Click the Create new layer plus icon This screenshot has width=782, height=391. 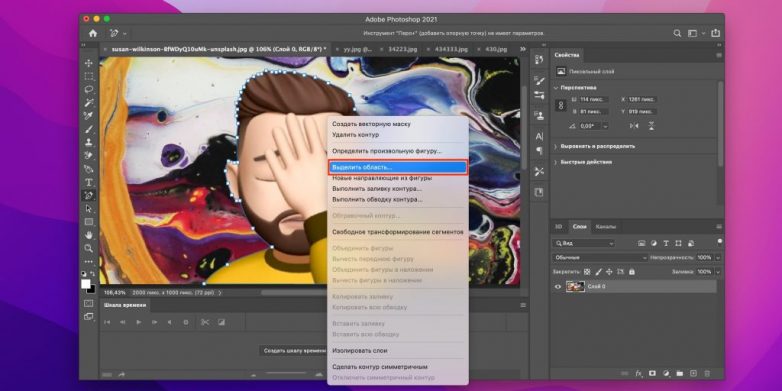693,373
